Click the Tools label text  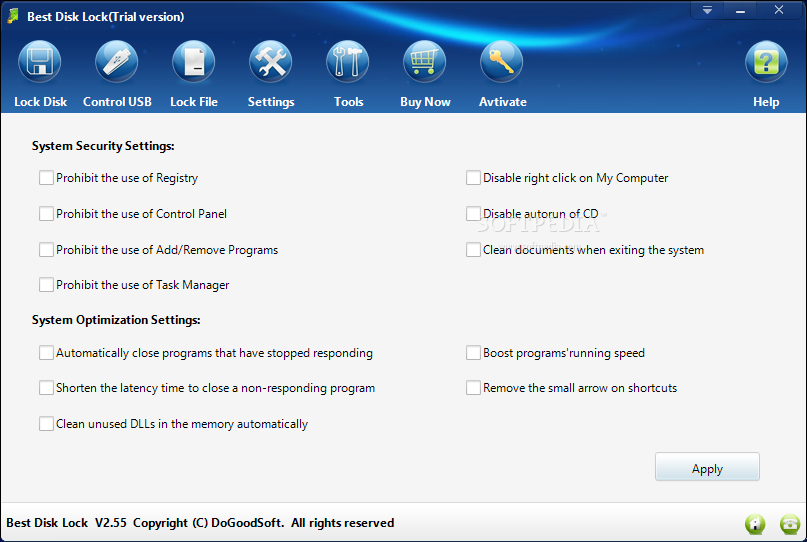pyautogui.click(x=348, y=102)
